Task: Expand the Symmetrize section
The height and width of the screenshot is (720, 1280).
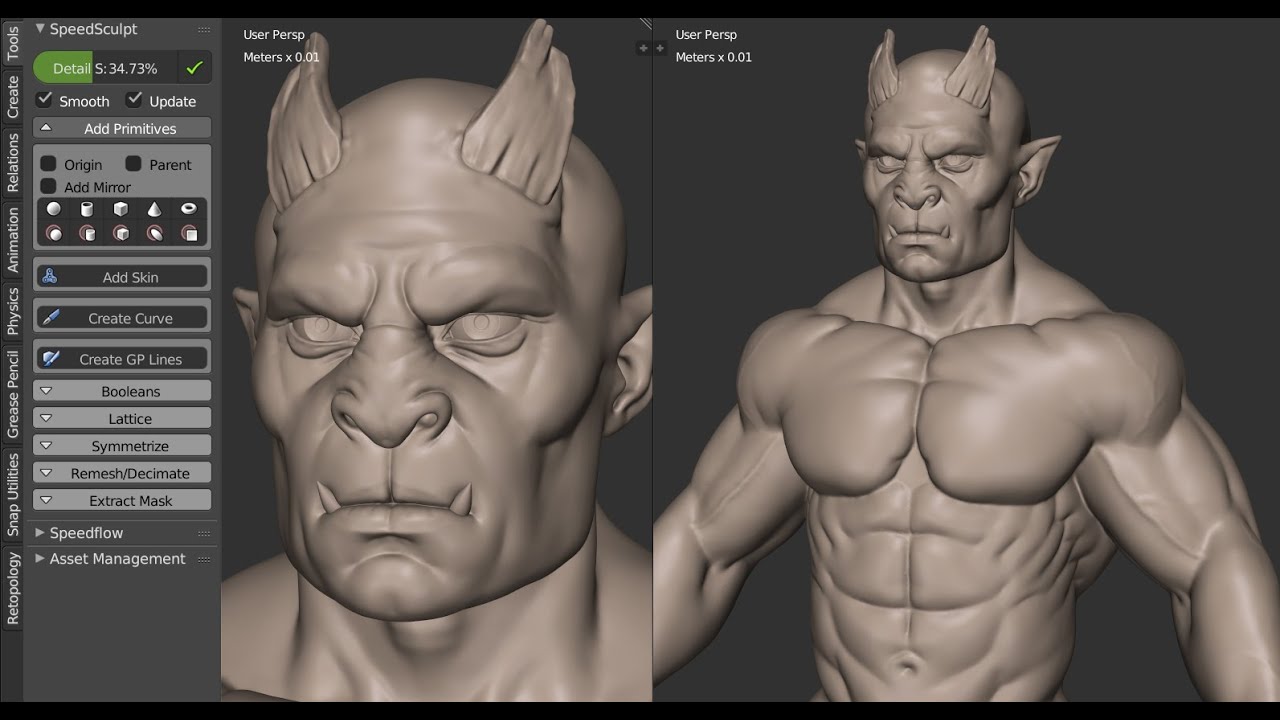Action: (x=122, y=446)
